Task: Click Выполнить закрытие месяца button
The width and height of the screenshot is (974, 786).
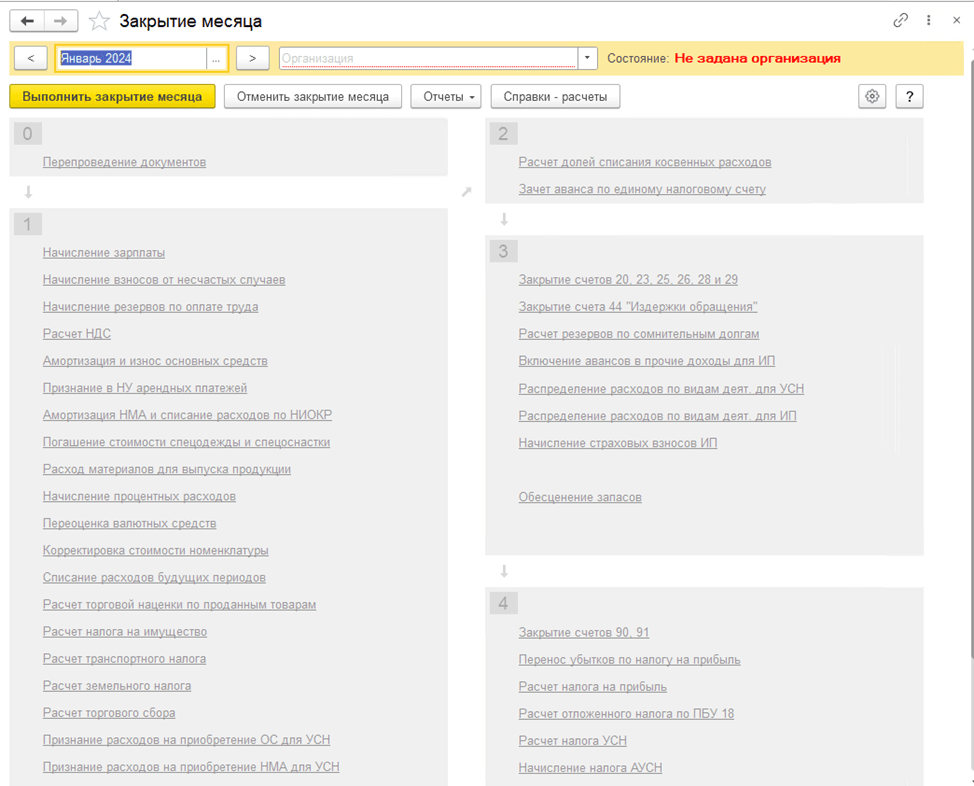Action: [x=112, y=96]
